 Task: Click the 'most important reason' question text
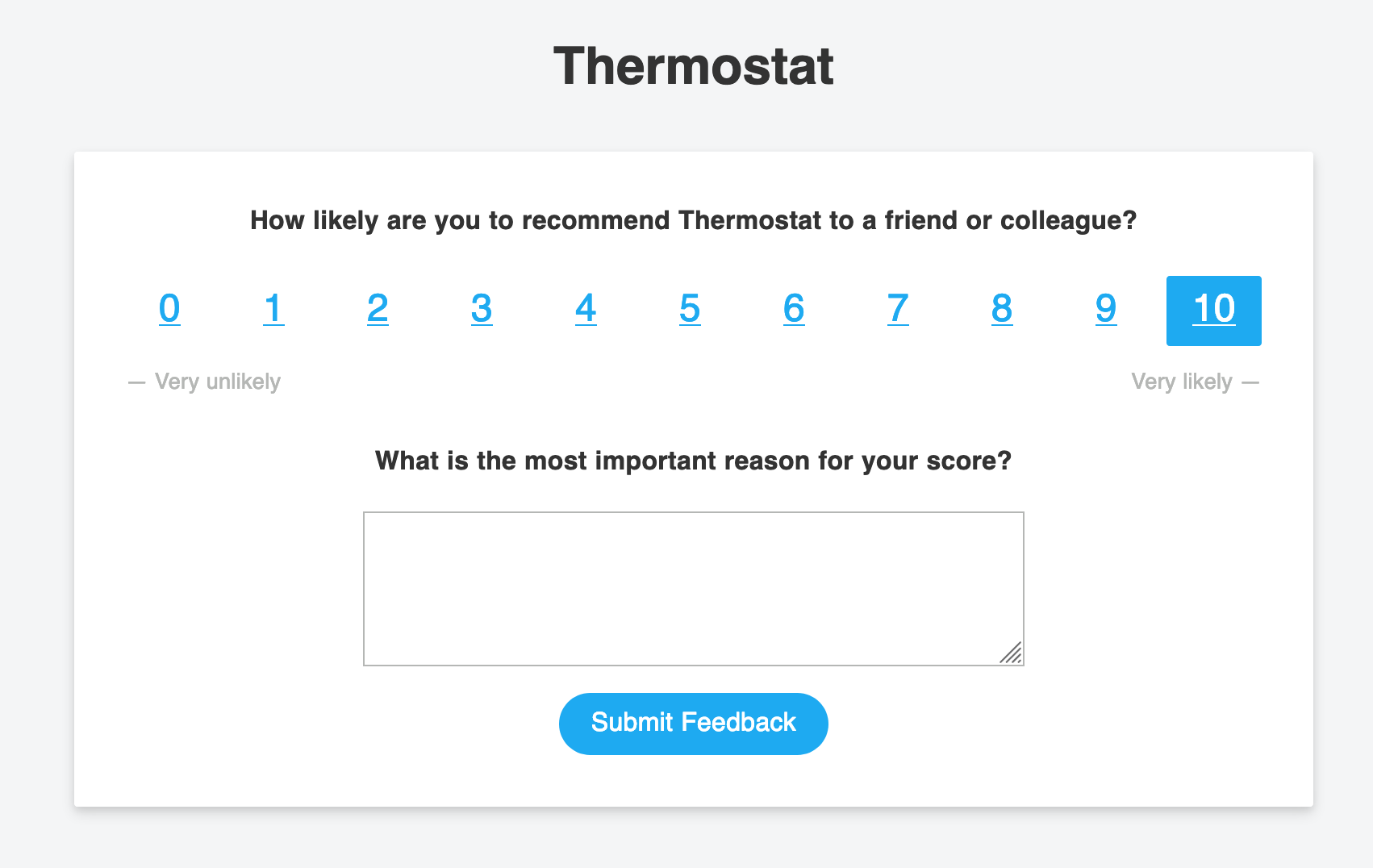(693, 461)
